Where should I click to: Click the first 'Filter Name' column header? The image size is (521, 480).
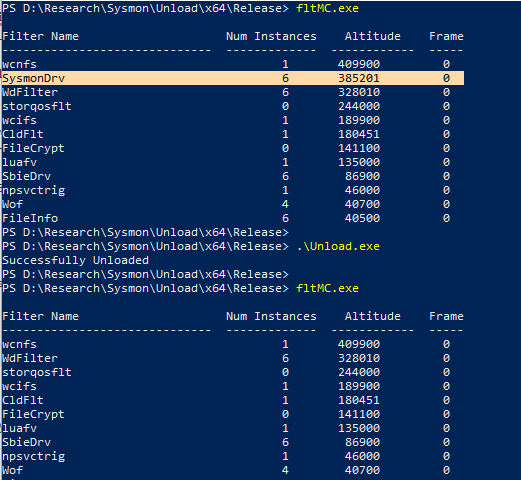tap(41, 36)
